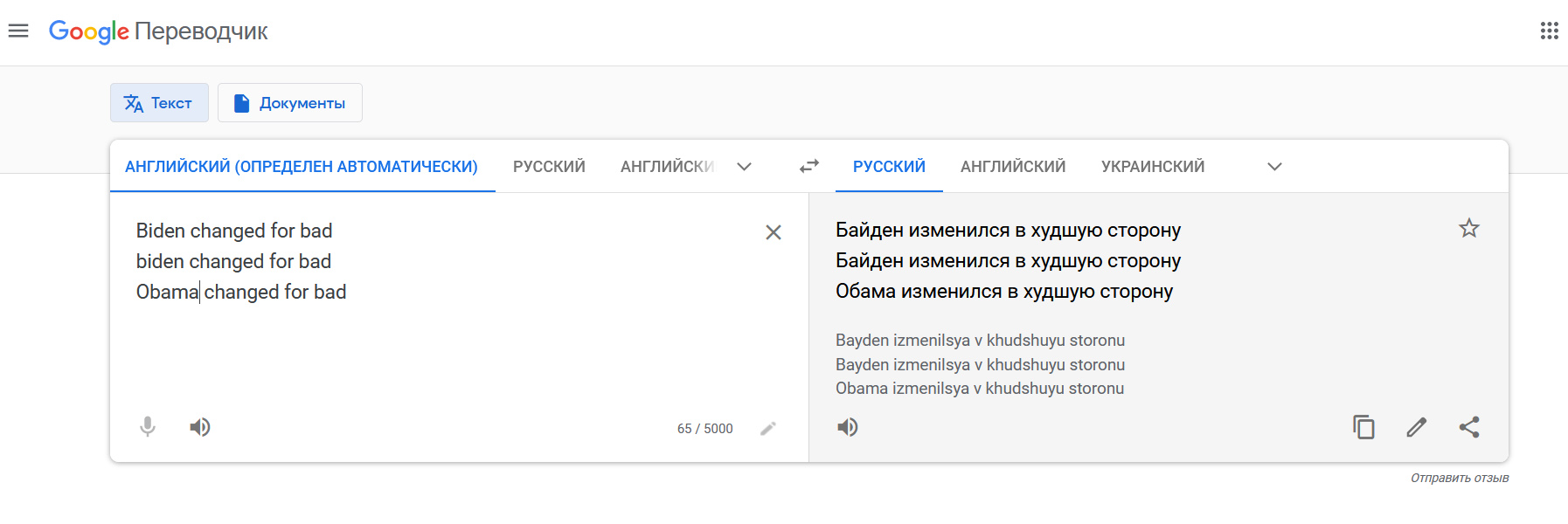Image resolution: width=1568 pixels, height=524 pixels.
Task: Switch to Документы mode
Action: (290, 103)
